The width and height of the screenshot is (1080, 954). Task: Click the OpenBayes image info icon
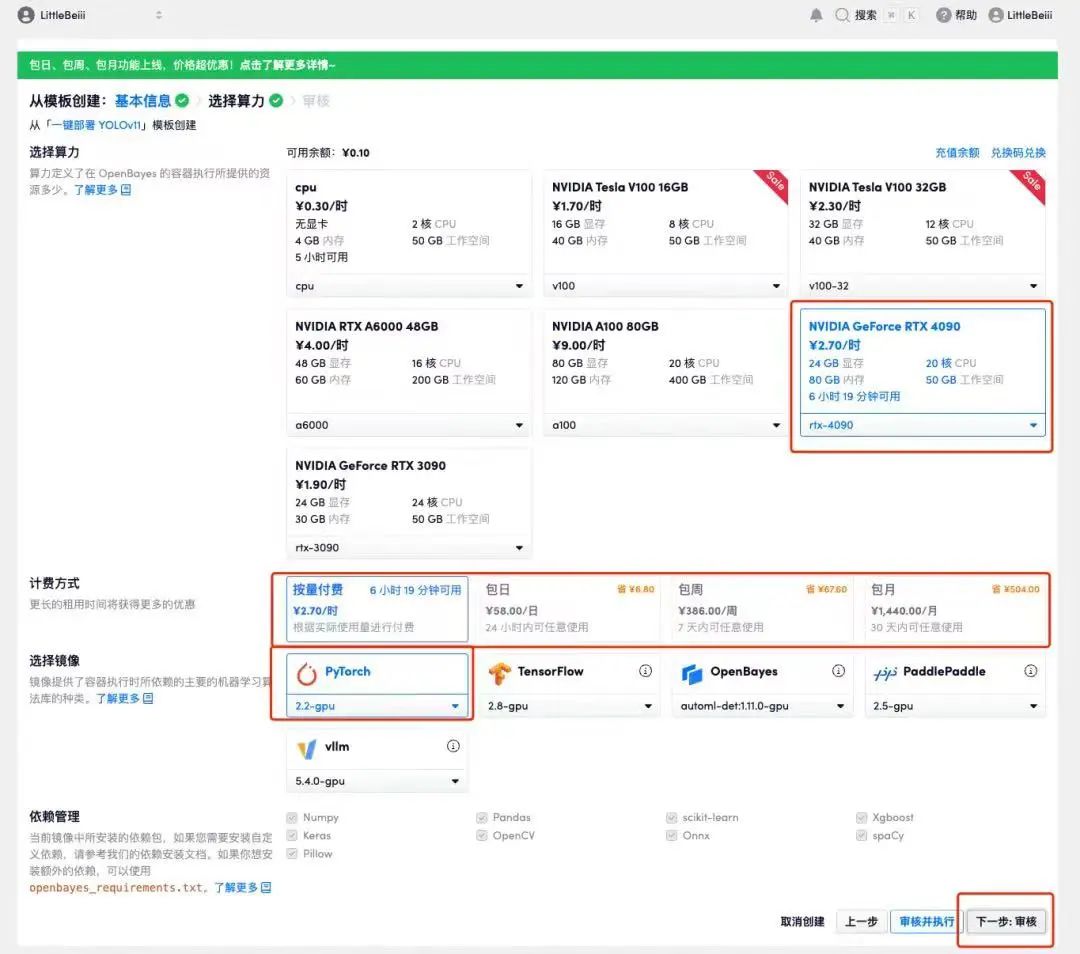point(839,671)
